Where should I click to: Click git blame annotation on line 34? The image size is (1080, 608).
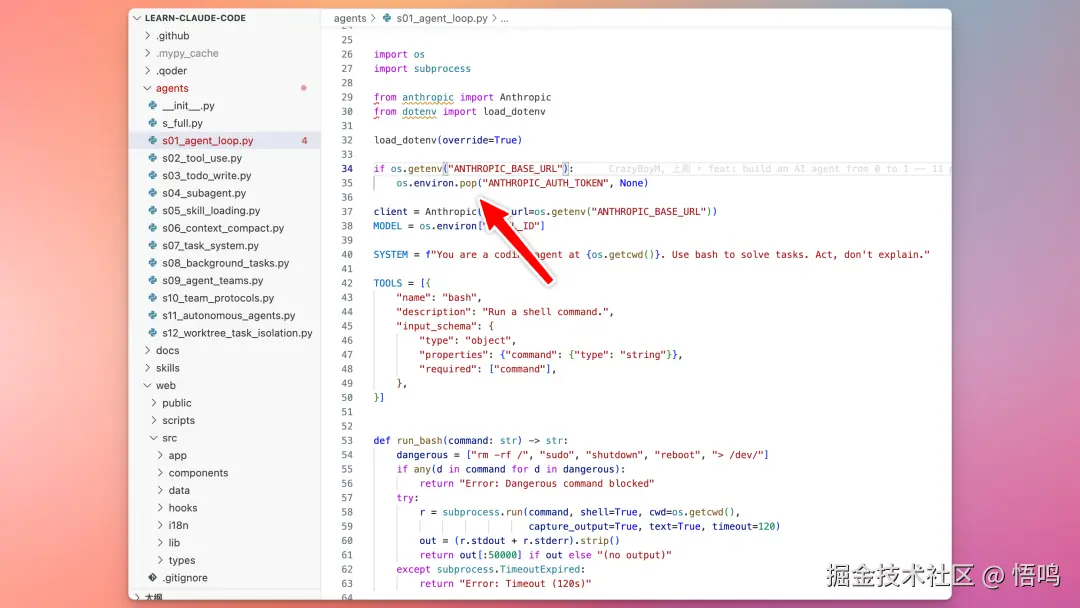pyautogui.click(x=778, y=169)
